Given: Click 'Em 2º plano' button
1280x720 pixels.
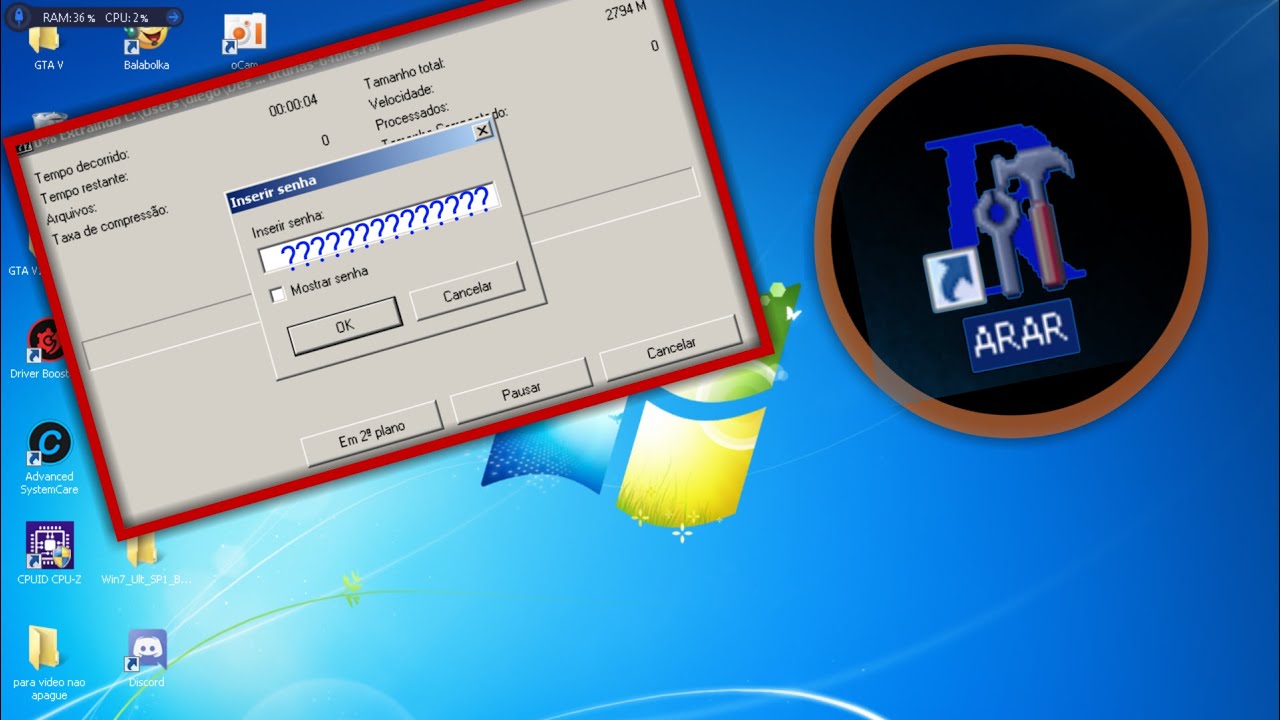Looking at the screenshot, I should point(371,433).
